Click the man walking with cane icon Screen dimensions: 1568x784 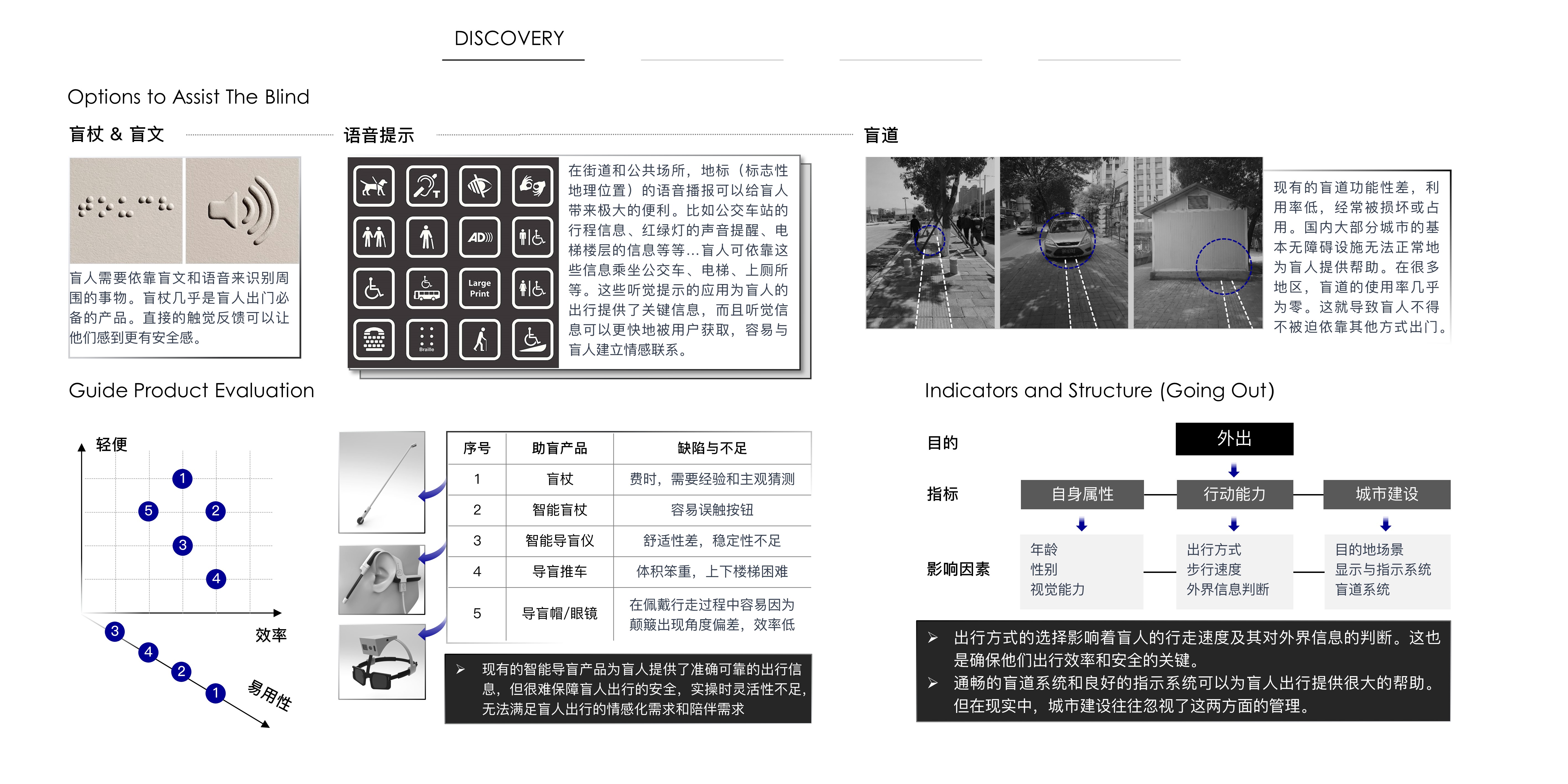[480, 340]
